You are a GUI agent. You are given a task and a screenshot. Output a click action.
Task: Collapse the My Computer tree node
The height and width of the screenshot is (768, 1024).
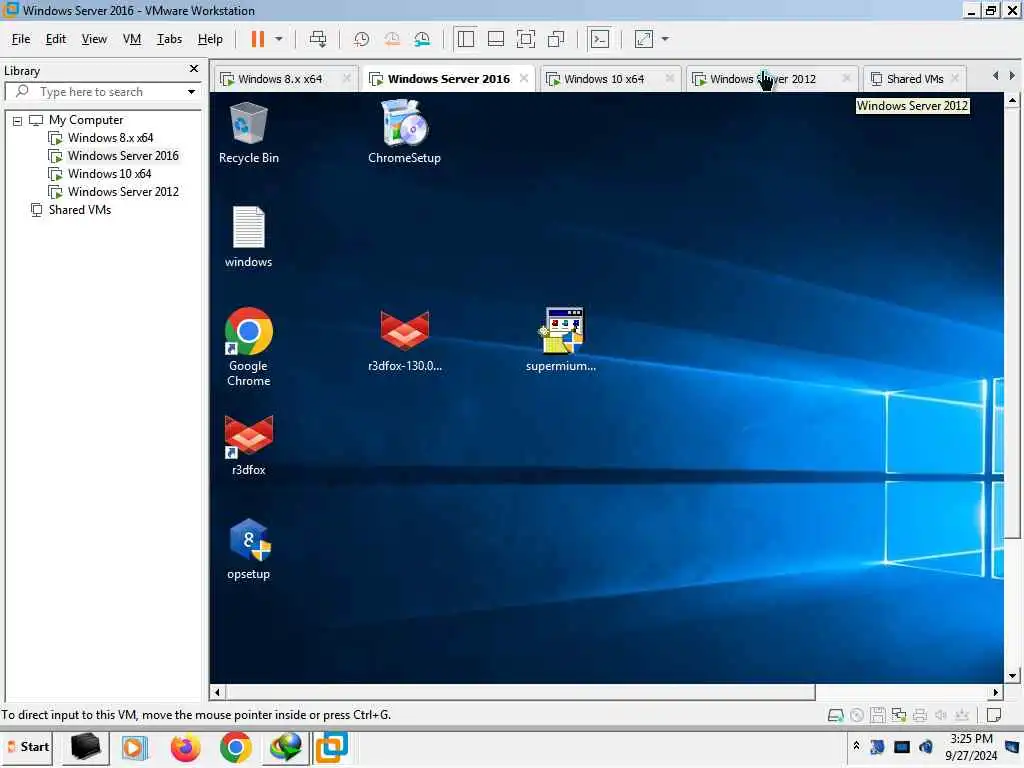[x=18, y=121]
